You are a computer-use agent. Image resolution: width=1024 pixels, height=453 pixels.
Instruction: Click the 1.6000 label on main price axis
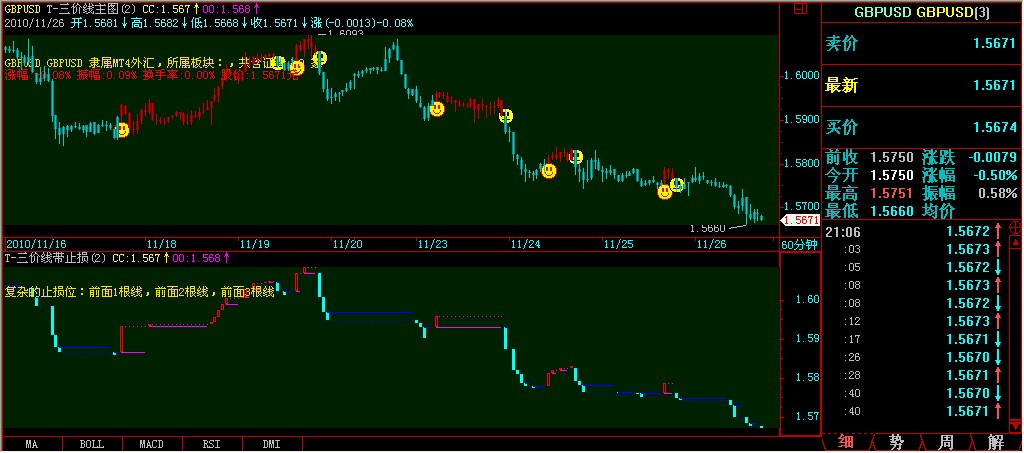coord(801,75)
